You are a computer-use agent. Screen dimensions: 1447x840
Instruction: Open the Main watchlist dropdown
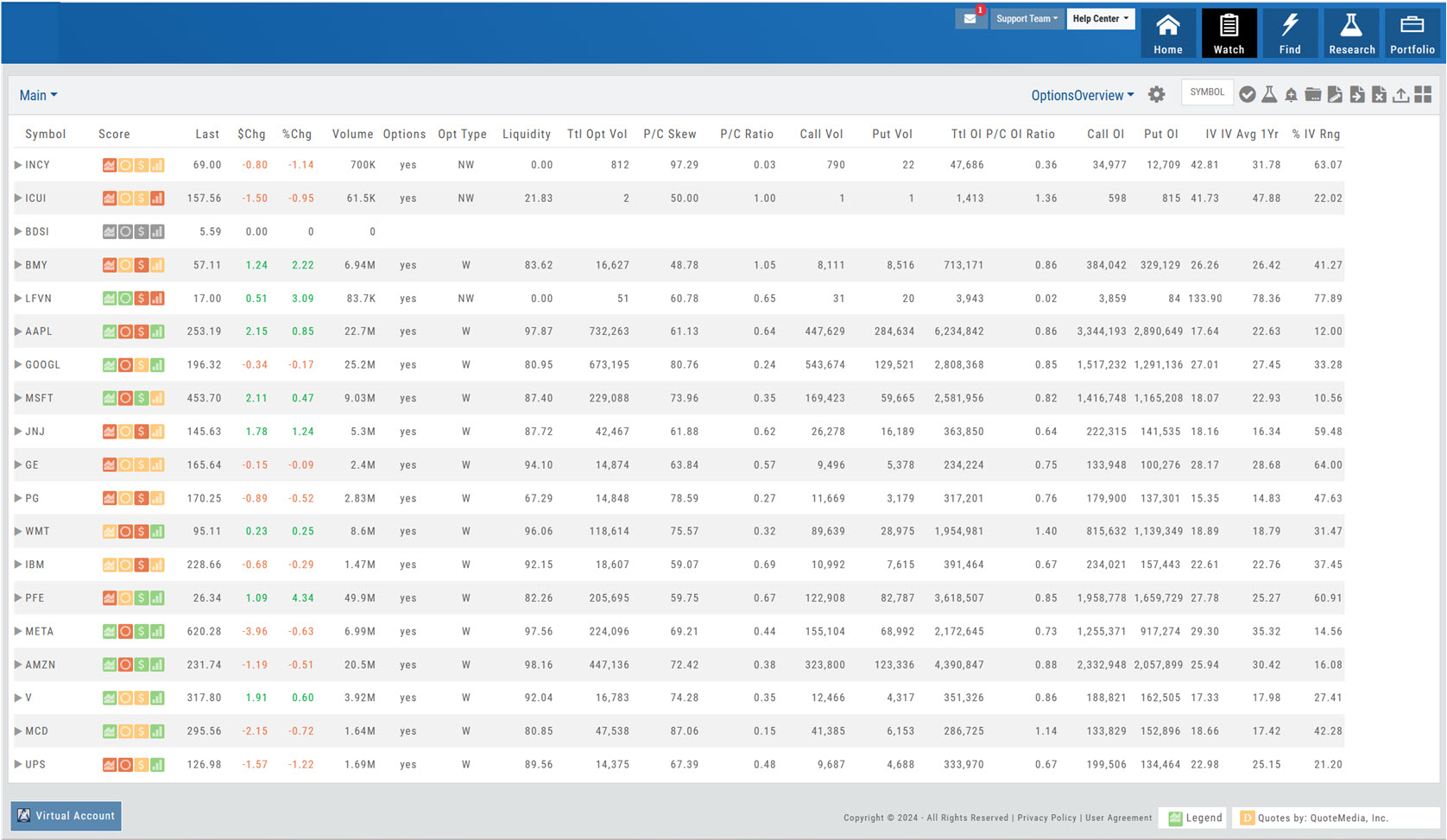tap(38, 95)
